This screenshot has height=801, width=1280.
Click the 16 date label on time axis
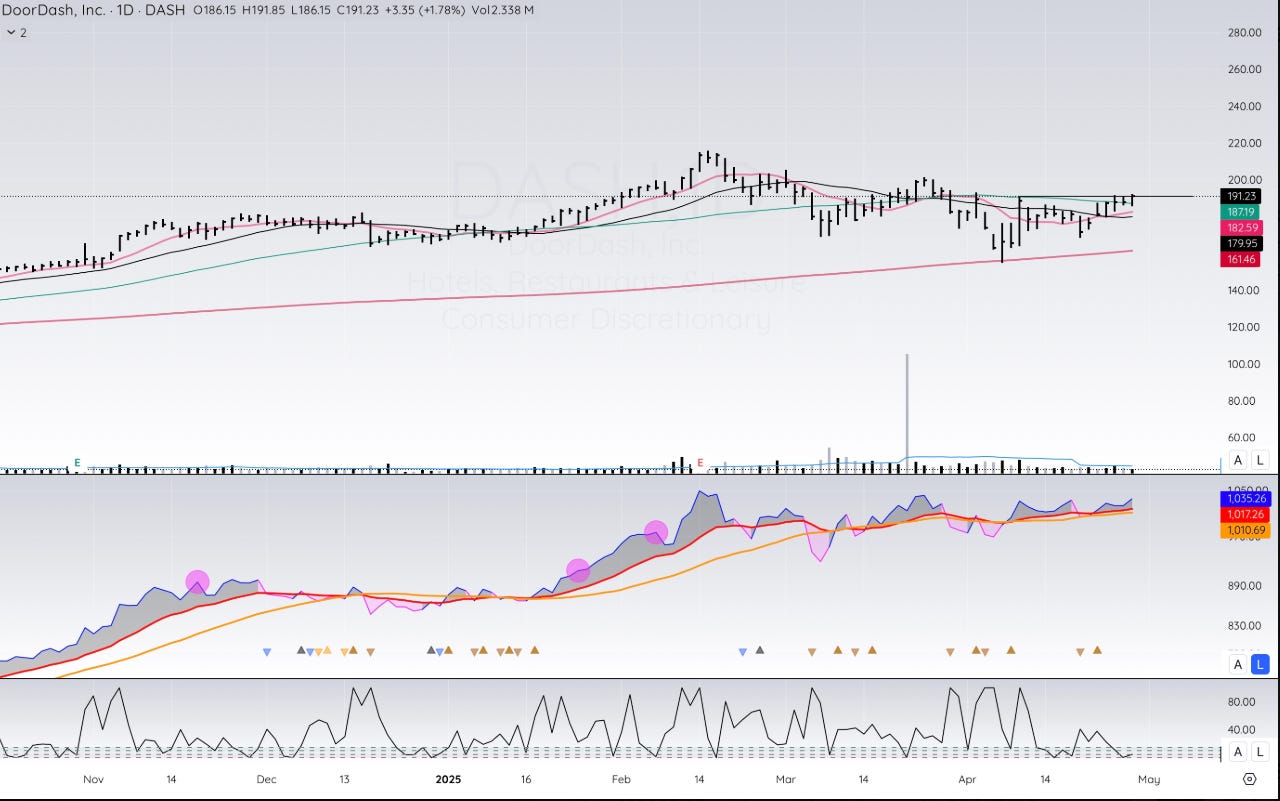click(x=525, y=779)
